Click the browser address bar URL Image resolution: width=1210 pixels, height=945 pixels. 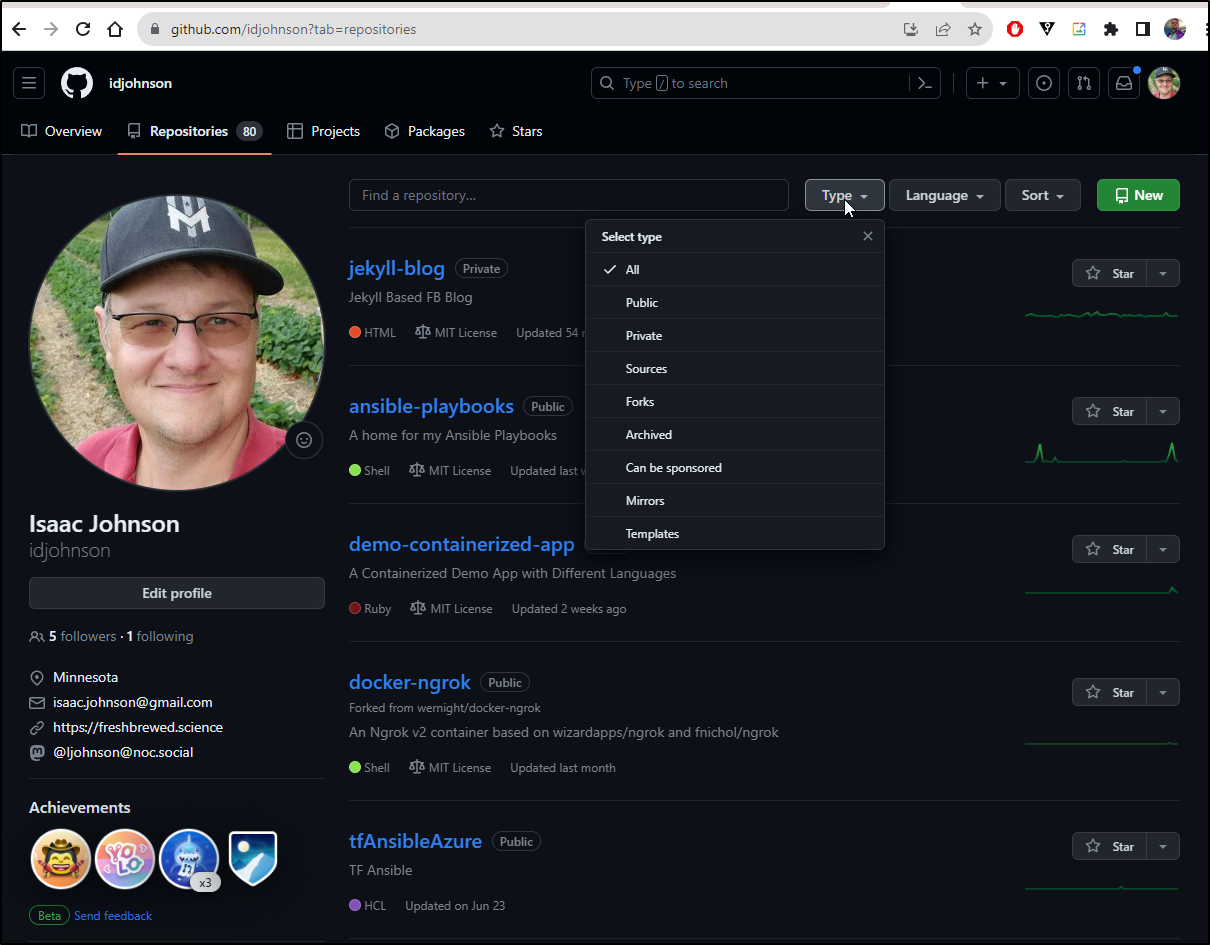[293, 29]
